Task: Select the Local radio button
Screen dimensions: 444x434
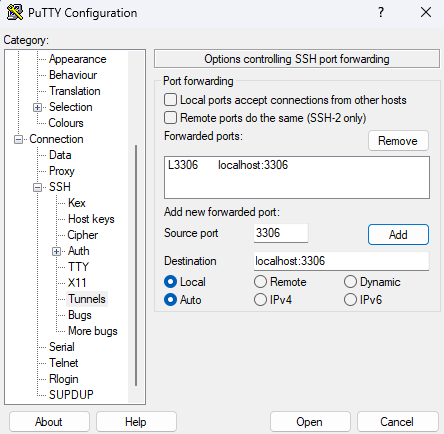Action: (x=170, y=282)
